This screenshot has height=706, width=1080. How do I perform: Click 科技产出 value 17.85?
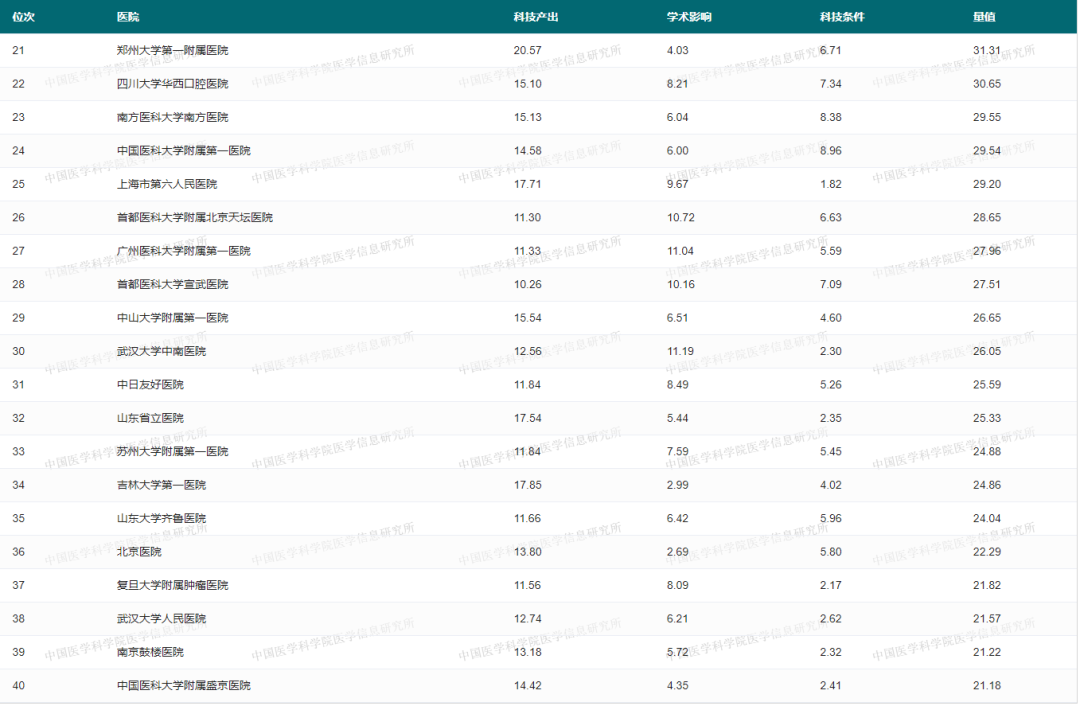[x=528, y=485]
